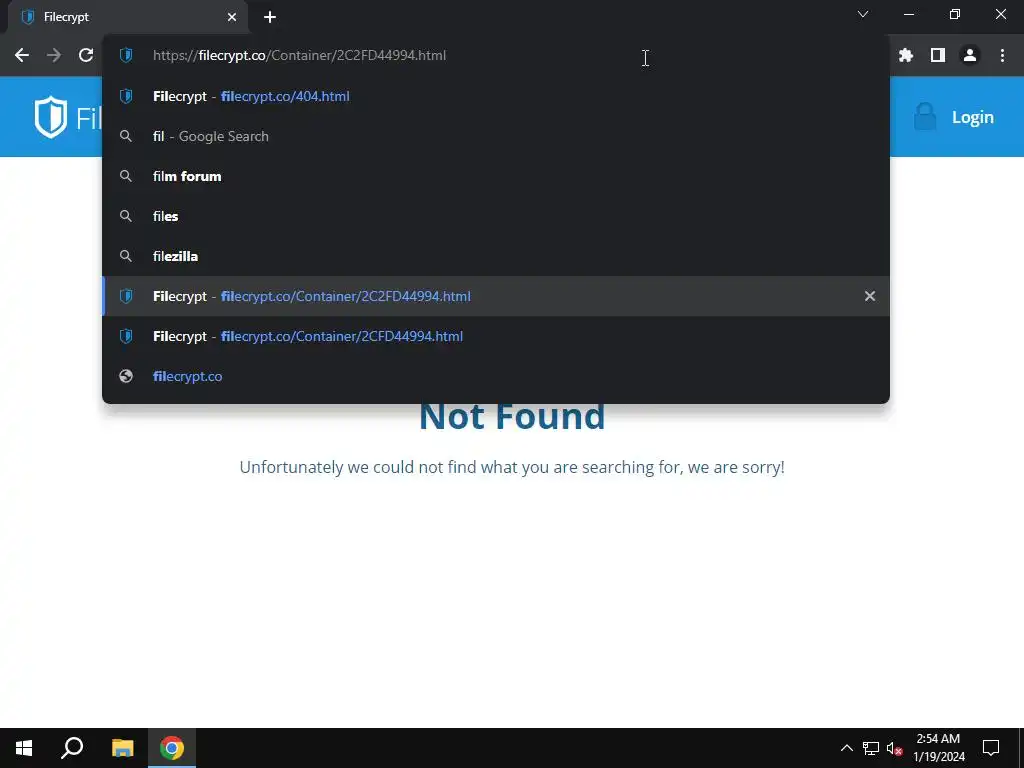Go back to previous page
Screen dimensions: 1024x768
22,56
